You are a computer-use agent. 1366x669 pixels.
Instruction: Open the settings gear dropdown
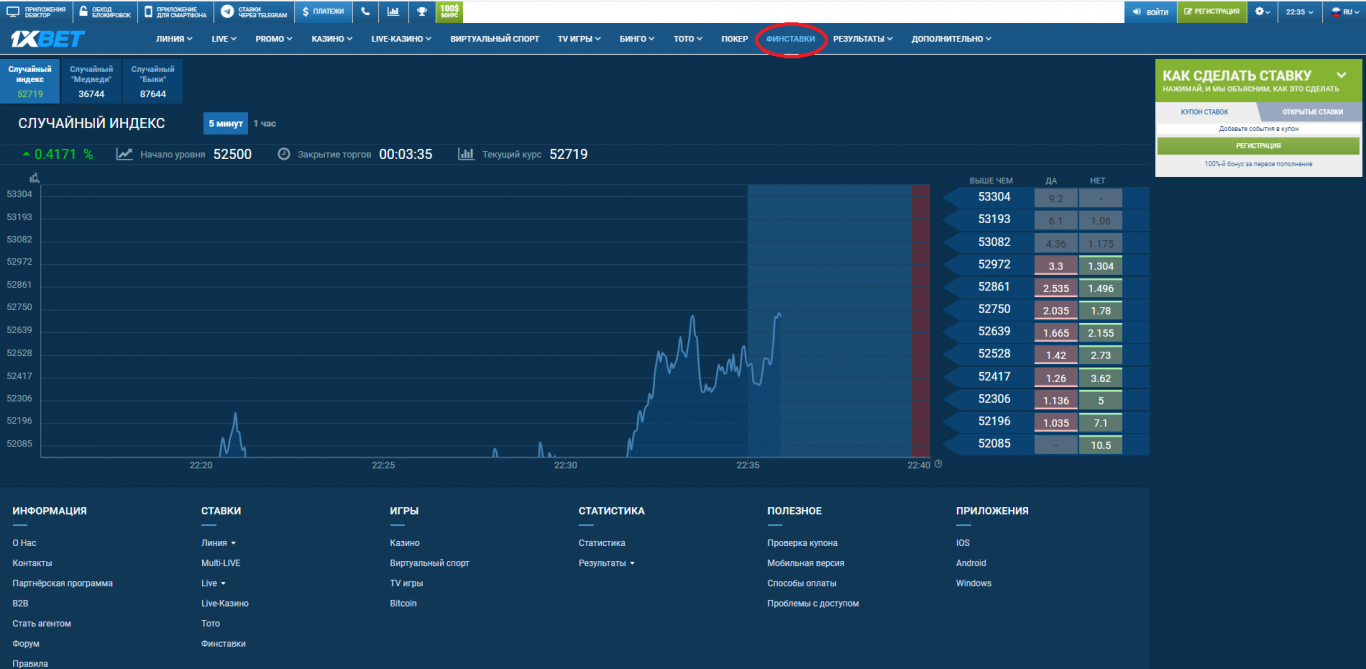(1262, 12)
